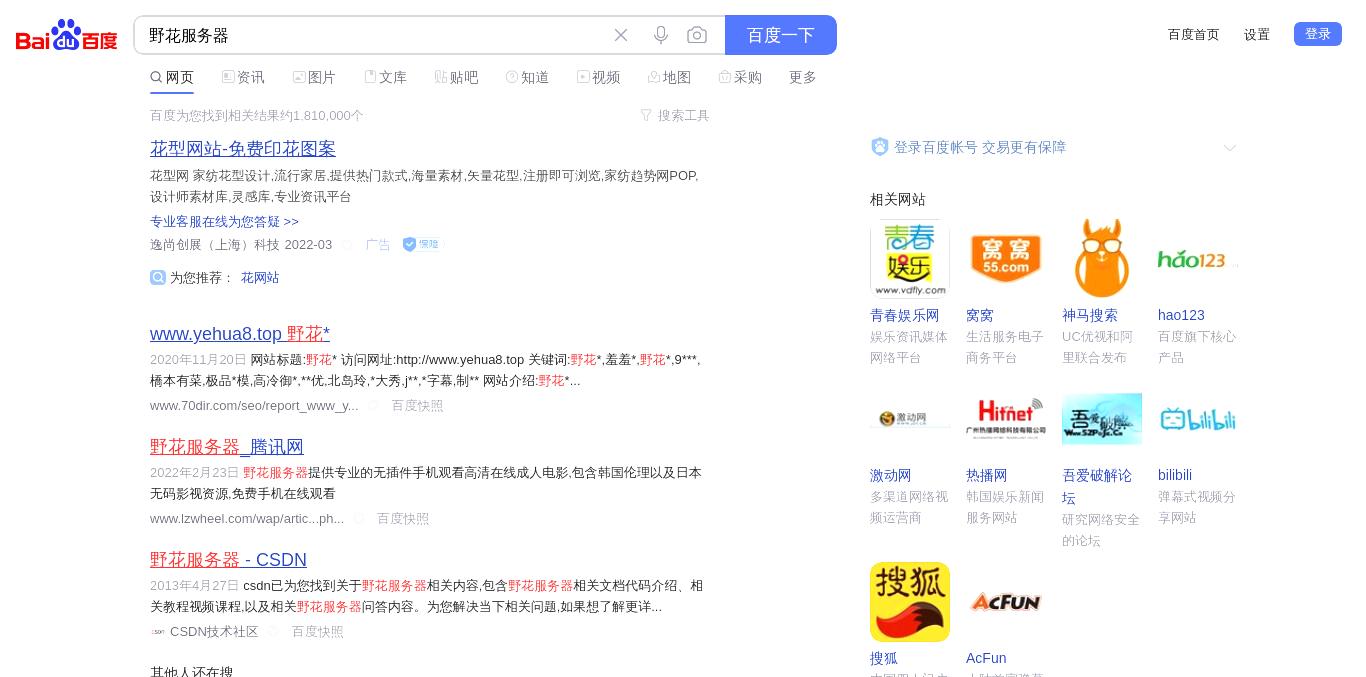
Task: Open 设置 menu
Action: [x=1257, y=34]
